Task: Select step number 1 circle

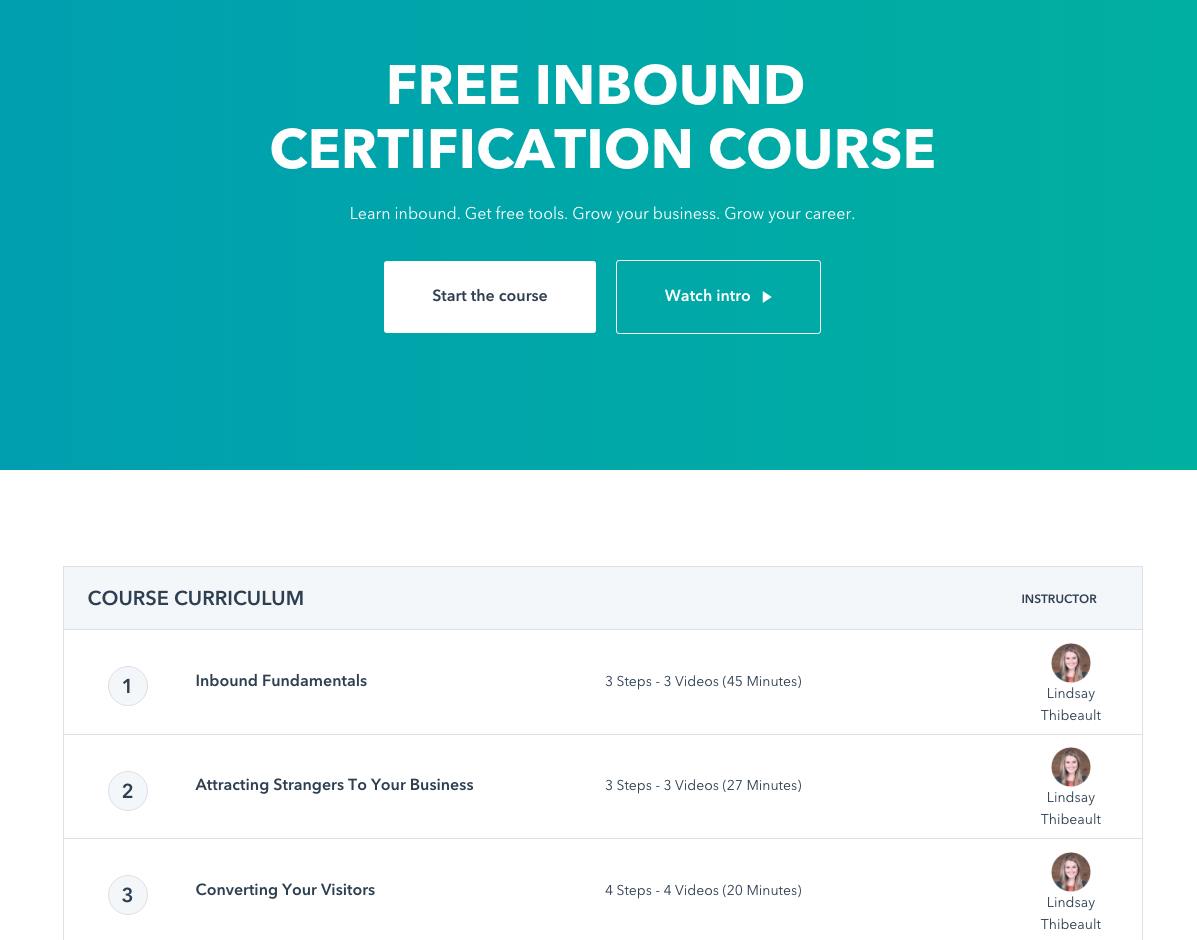Action: (127, 686)
